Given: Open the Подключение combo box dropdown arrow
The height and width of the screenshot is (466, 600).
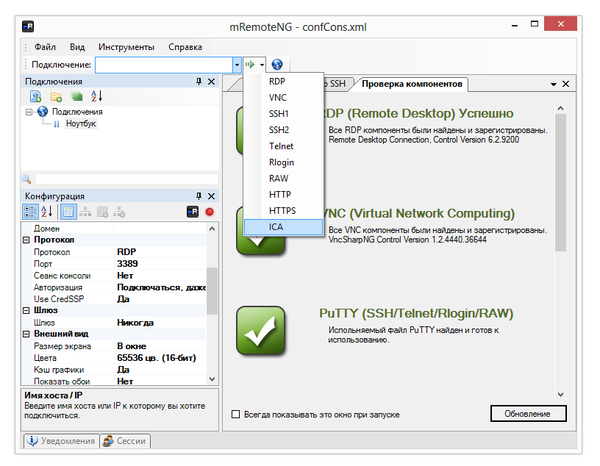Looking at the screenshot, I should point(237,65).
